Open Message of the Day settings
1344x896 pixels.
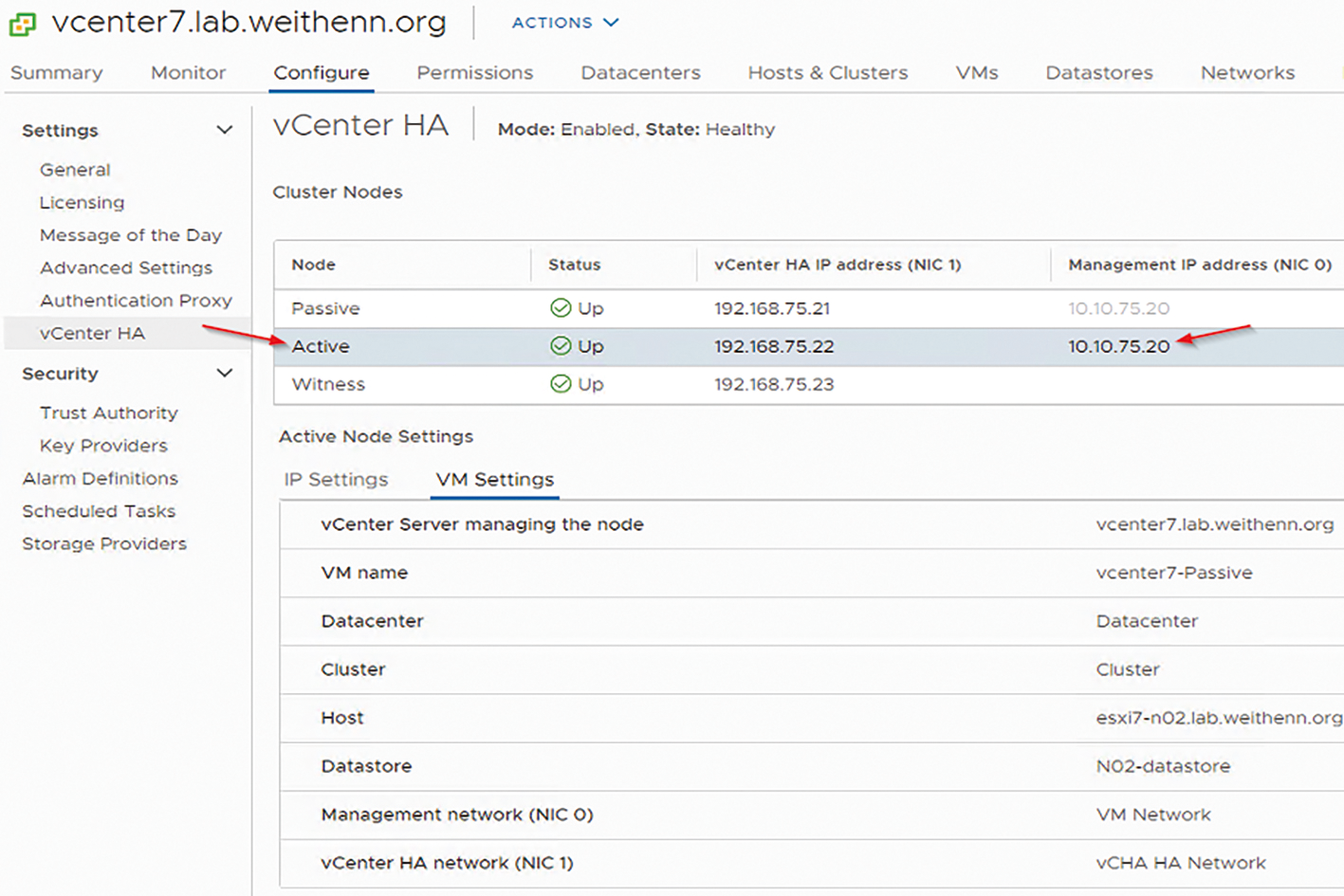point(131,235)
